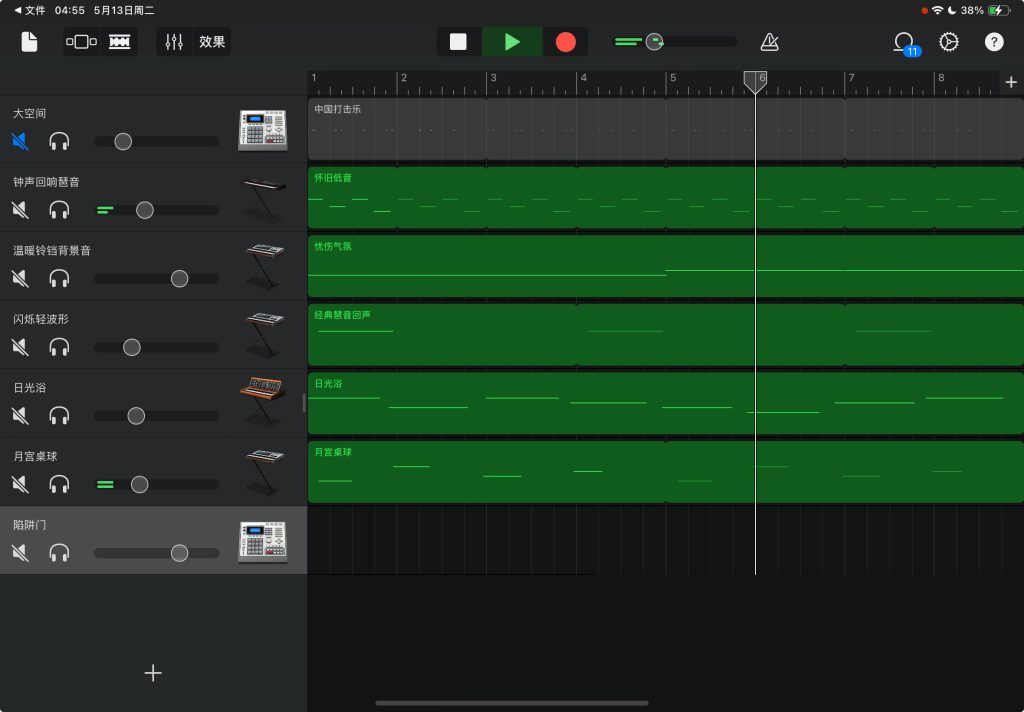Screen dimensions: 1024x712
Task: Toggle the metronome icon
Action: point(769,42)
